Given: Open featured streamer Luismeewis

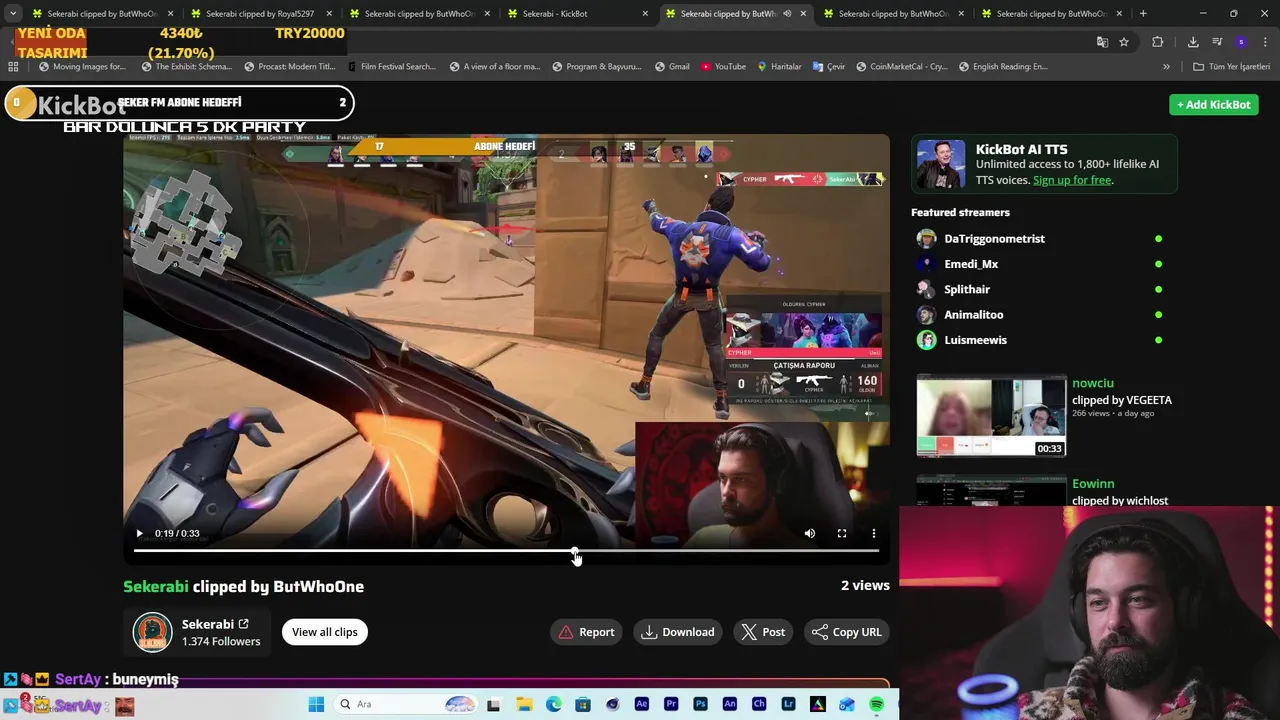Looking at the screenshot, I should click(x=975, y=340).
